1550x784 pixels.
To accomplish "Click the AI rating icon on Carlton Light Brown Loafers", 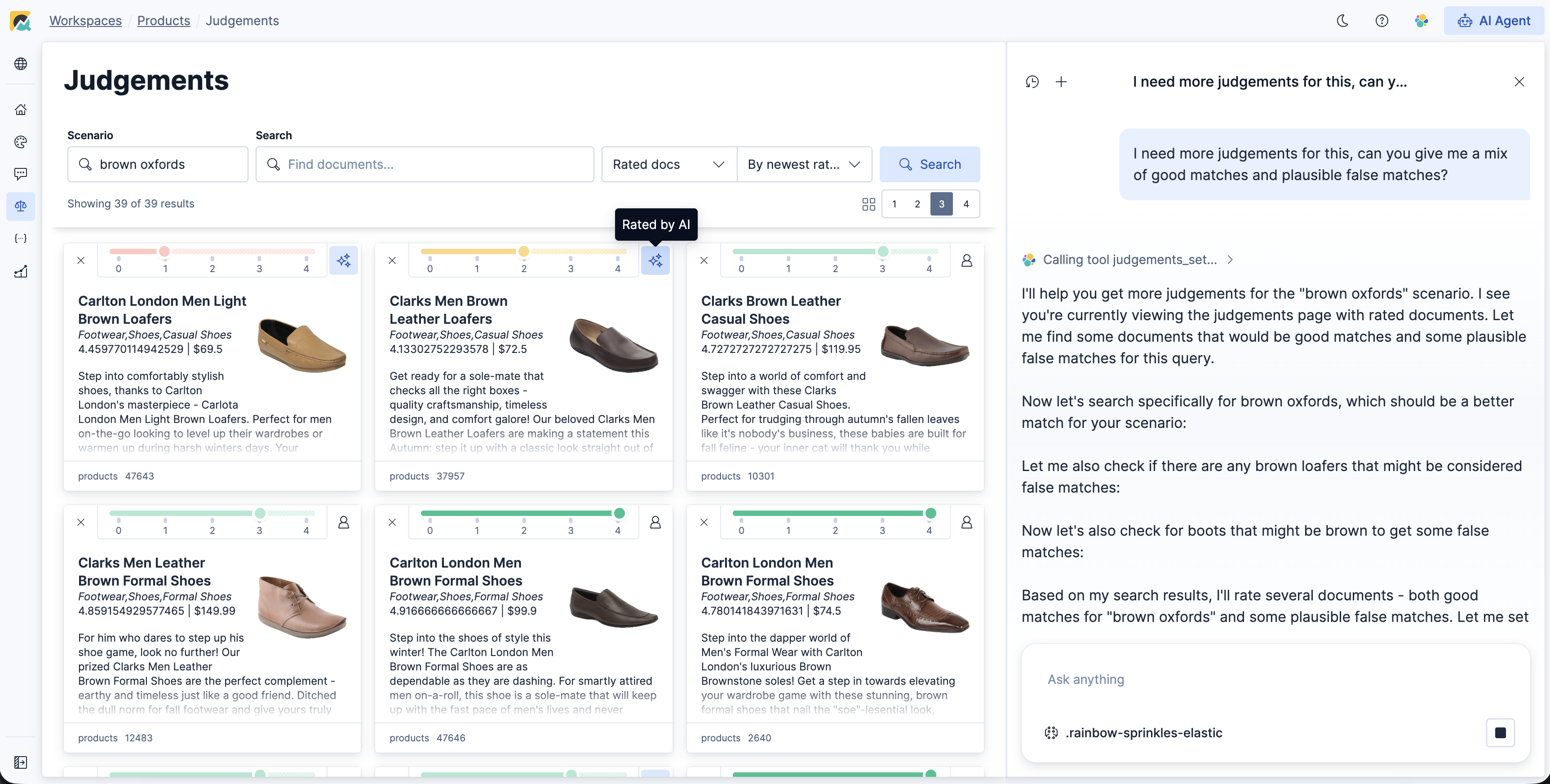I will (x=344, y=260).
